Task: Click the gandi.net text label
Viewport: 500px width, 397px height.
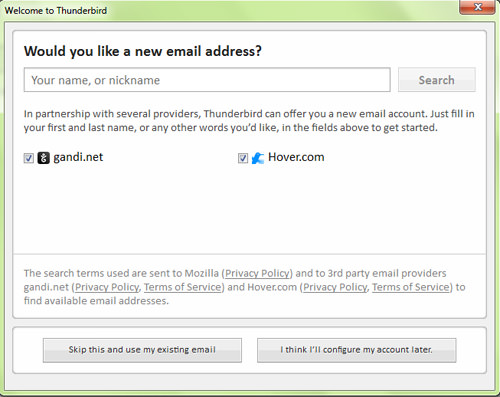Action: pyautogui.click(x=78, y=157)
